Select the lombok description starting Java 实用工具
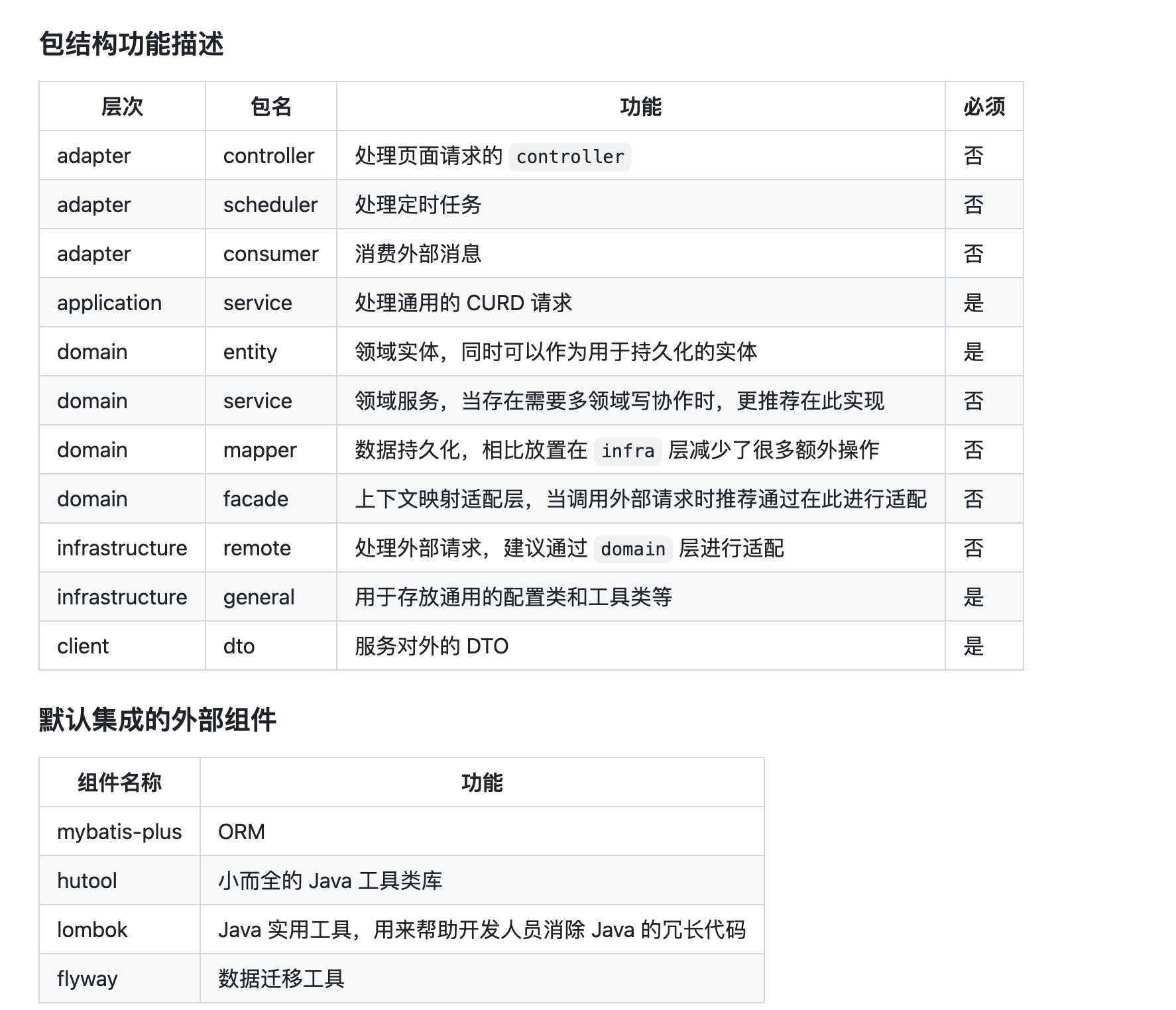This screenshot has width=1176, height=1010. pyautogui.click(x=482, y=930)
